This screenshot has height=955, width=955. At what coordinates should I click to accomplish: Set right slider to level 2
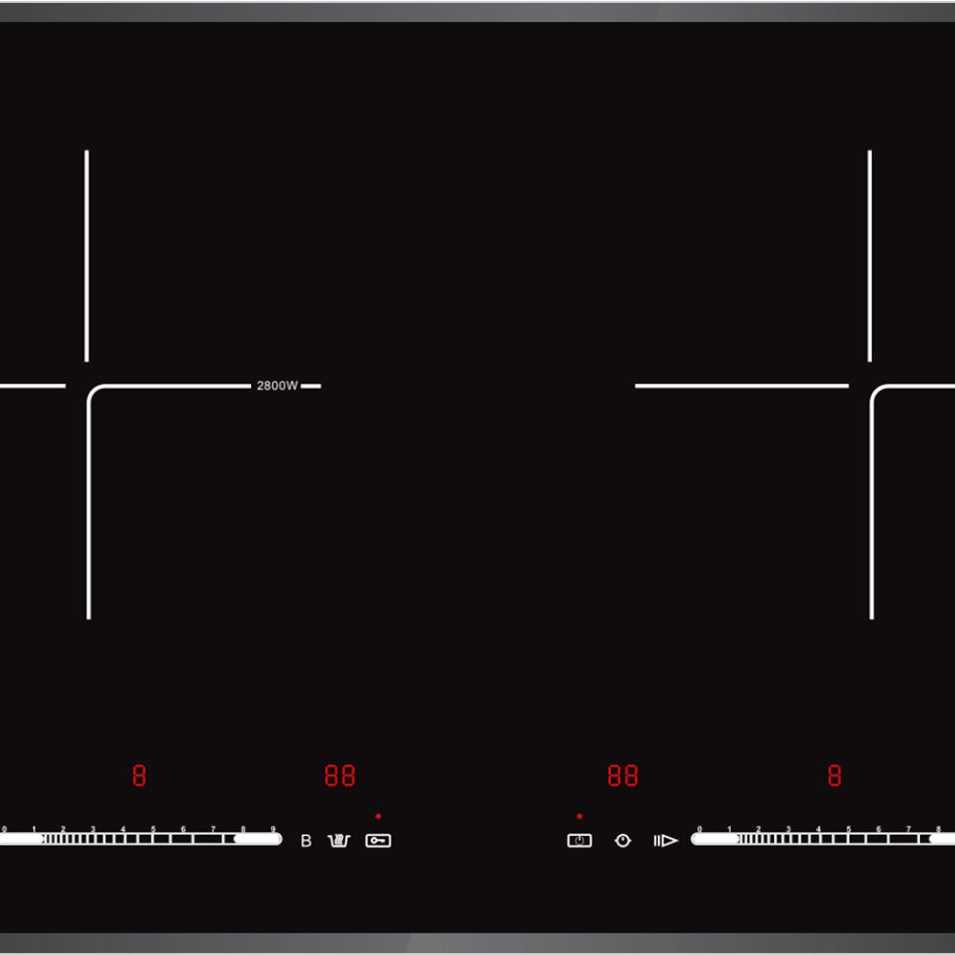pos(758,840)
